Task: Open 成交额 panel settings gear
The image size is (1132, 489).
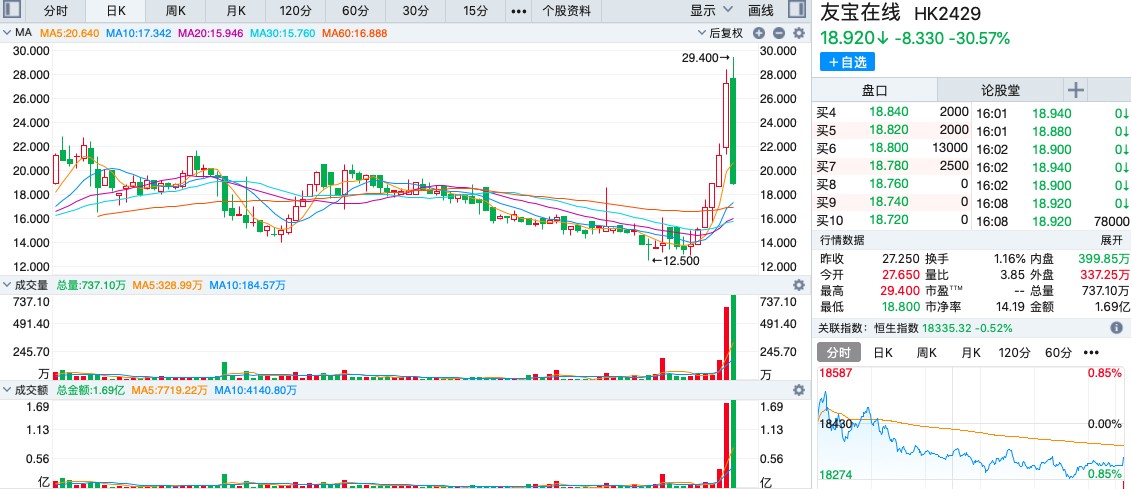Action: (x=798, y=390)
